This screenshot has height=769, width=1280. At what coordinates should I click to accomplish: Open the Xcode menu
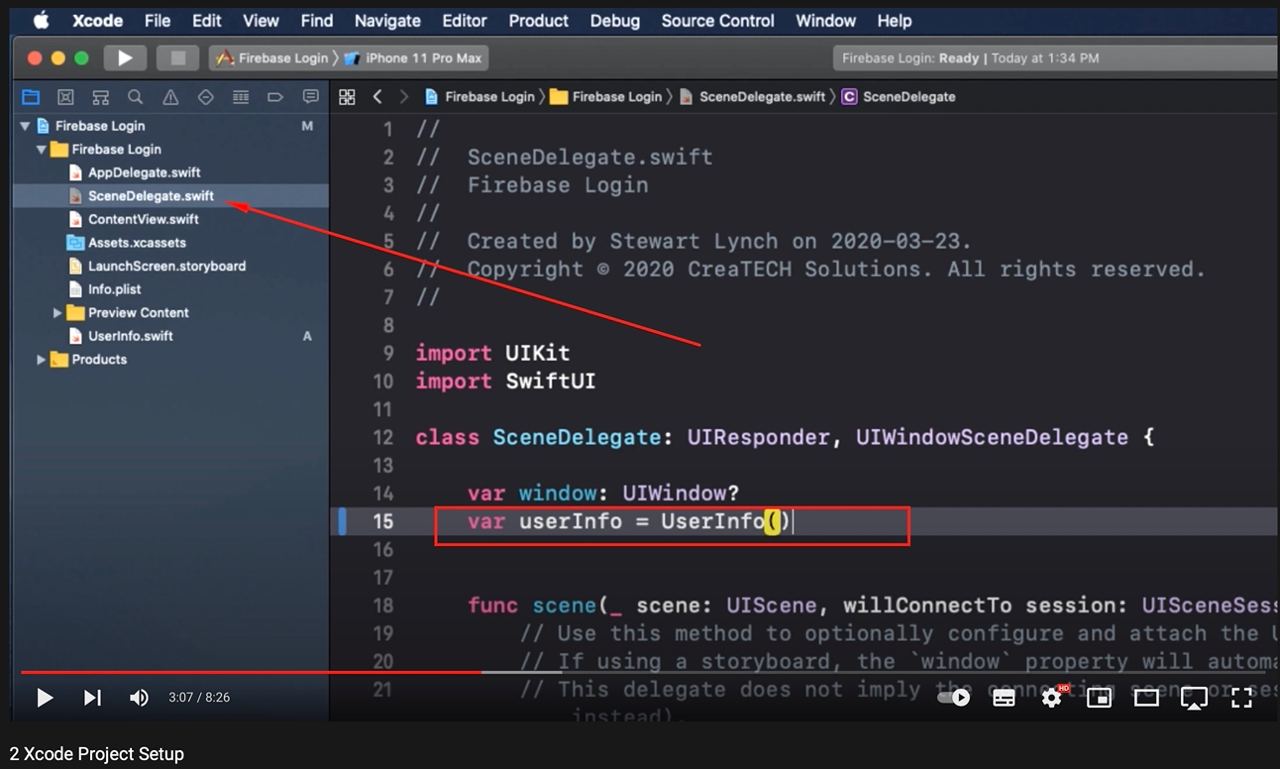pos(97,20)
